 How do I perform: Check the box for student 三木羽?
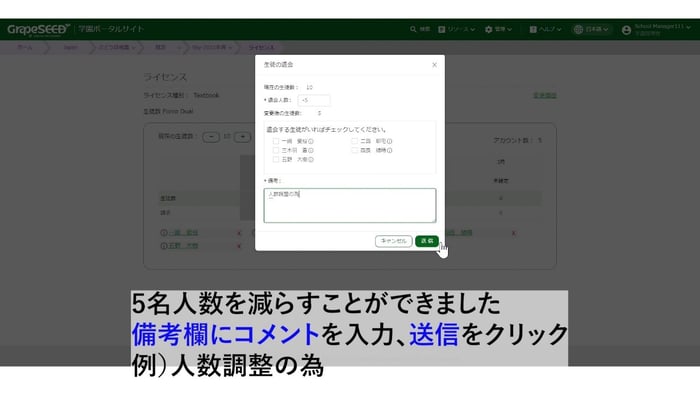[x=276, y=151]
